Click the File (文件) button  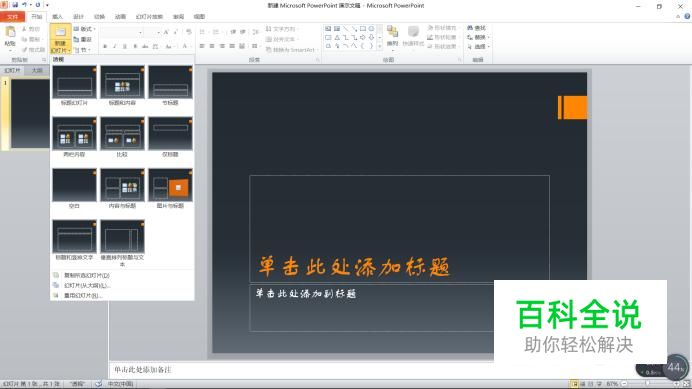click(12, 16)
